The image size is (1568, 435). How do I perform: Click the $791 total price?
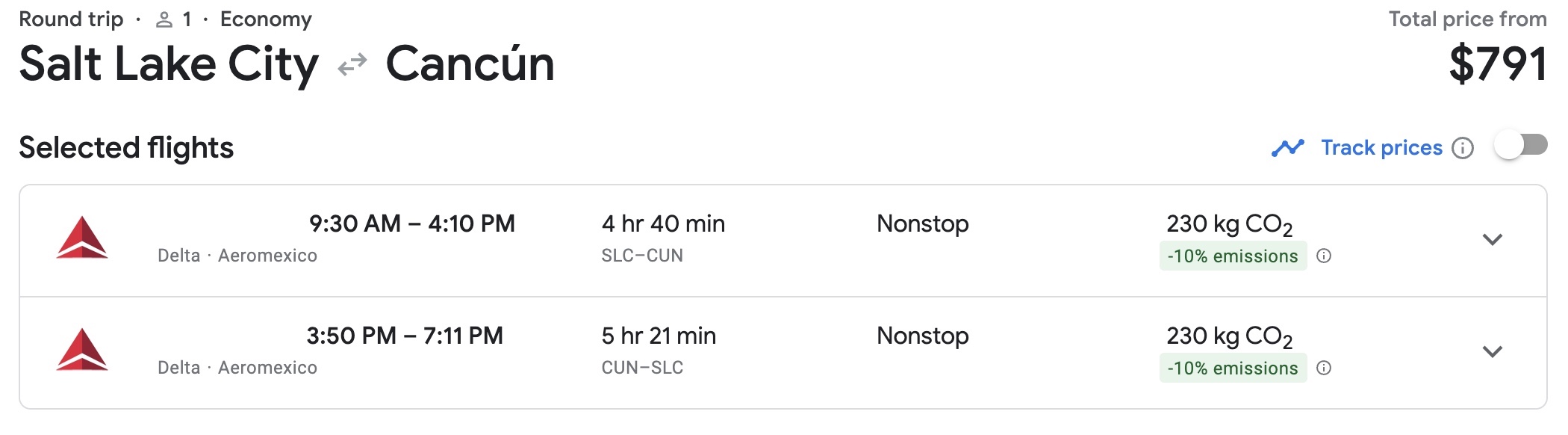pos(1497,64)
